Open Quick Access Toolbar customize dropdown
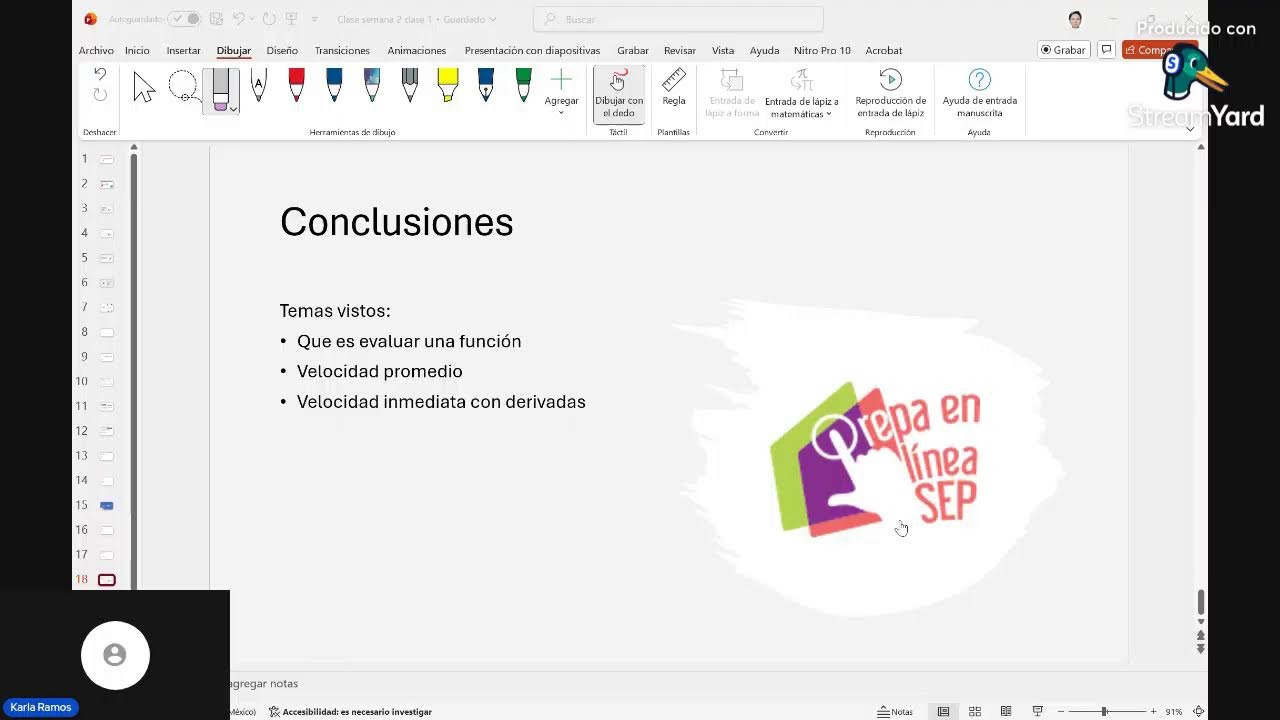This screenshot has width=1280, height=720. pyautogui.click(x=315, y=19)
